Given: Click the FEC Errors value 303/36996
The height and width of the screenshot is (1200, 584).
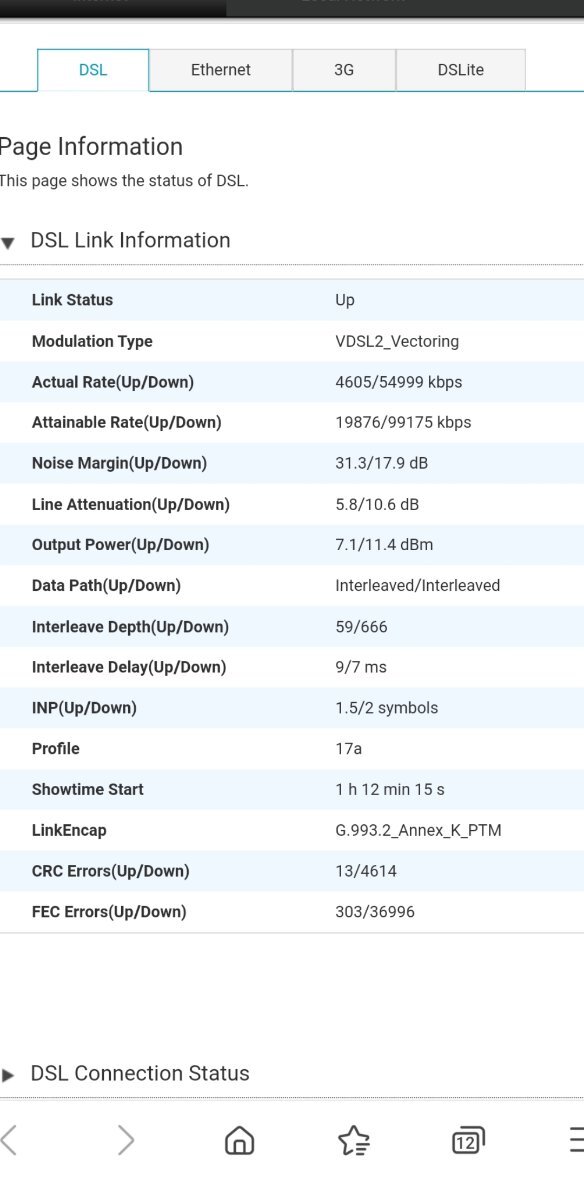Looking at the screenshot, I should coord(375,912).
